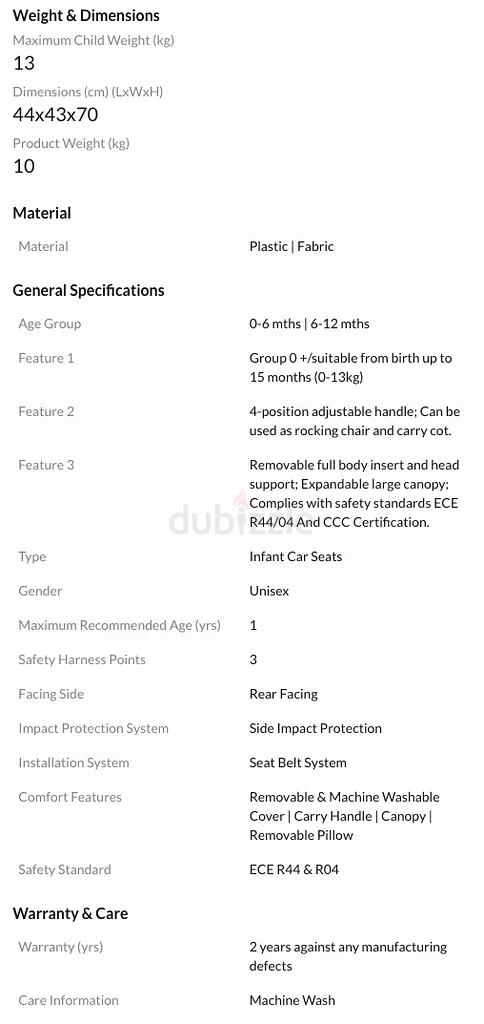Click the Feature 2 adjustable handle text
Viewport: 484px width, 1024px height.
pyautogui.click(x=355, y=421)
